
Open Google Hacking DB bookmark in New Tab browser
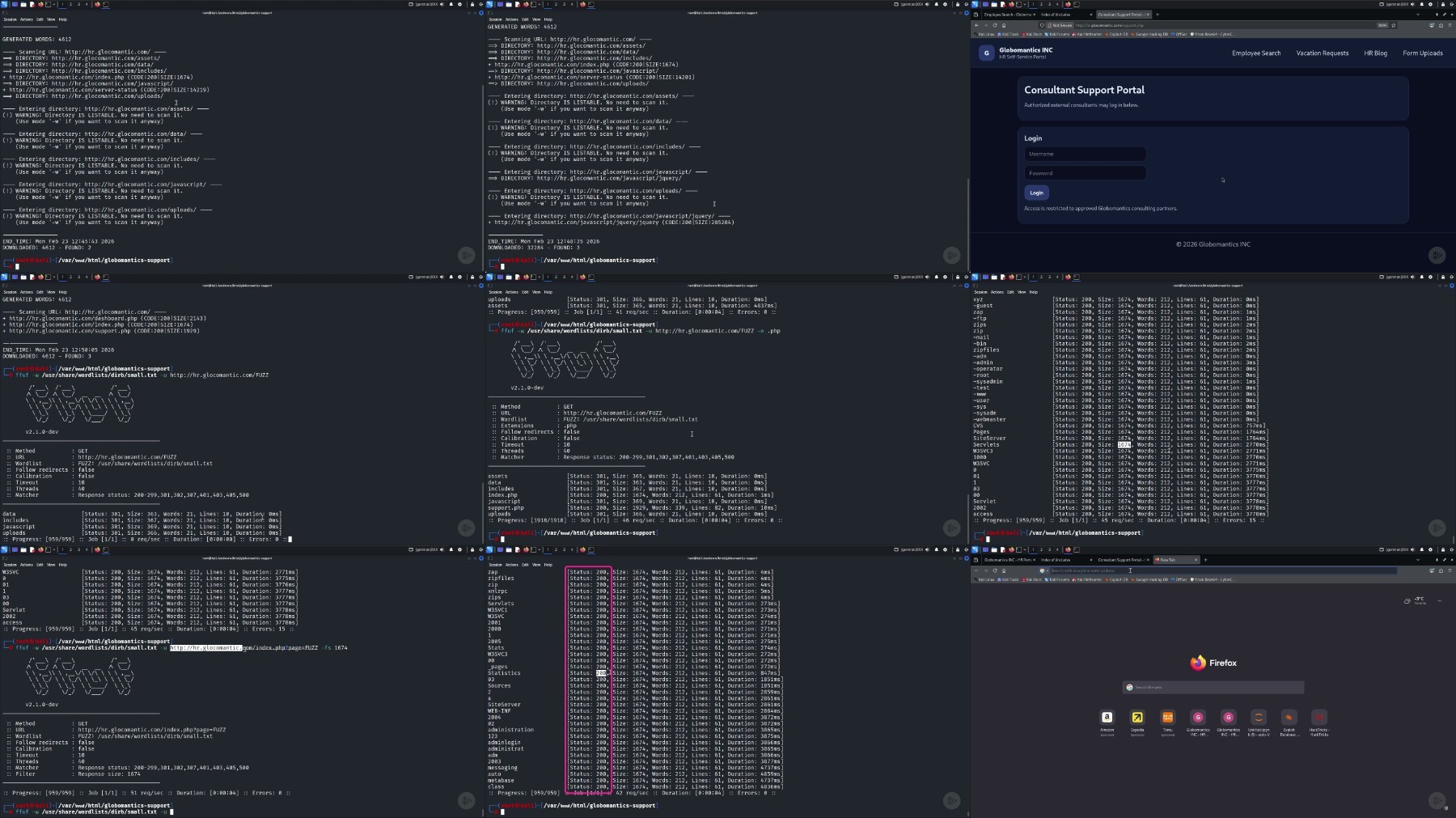point(1149,580)
